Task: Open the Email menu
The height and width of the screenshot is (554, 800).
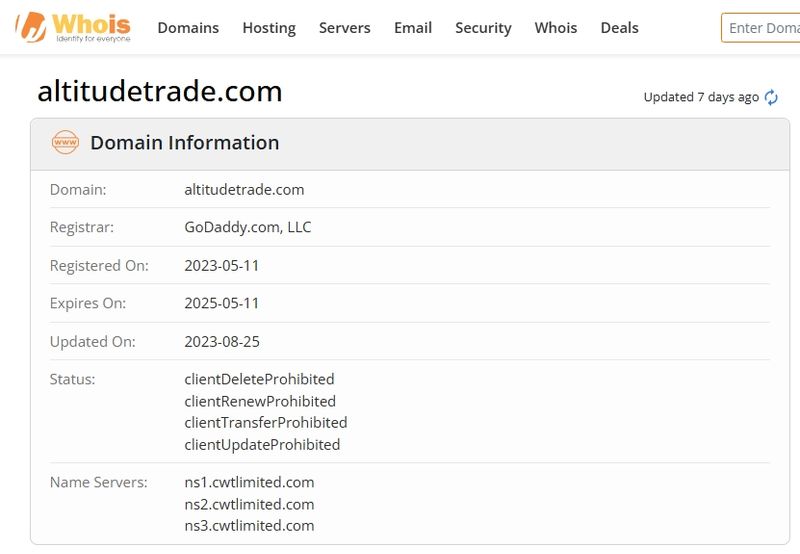Action: (413, 28)
